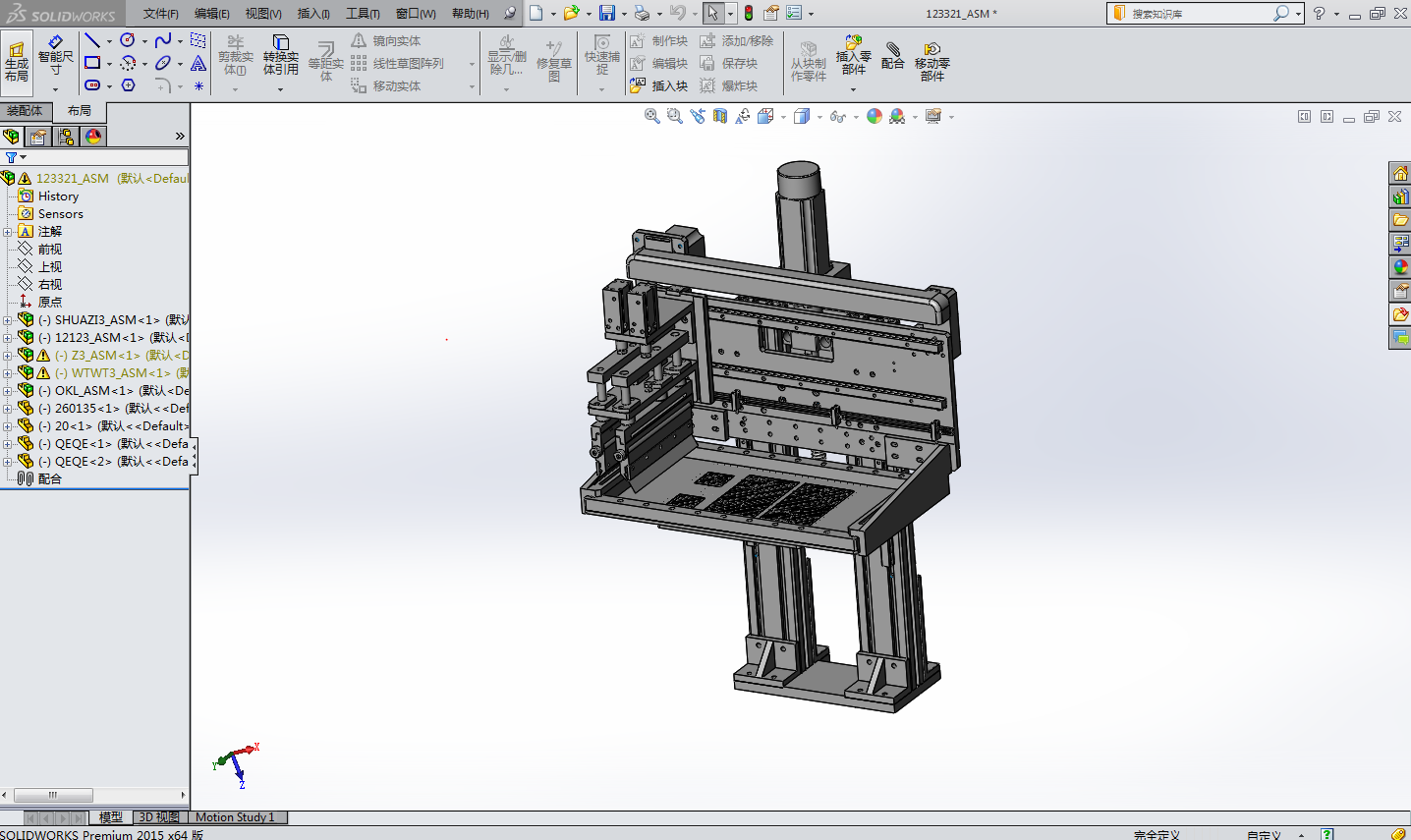1411x840 pixels.
Task: Expand the 注解 annotations folder
Action: [x=7, y=232]
